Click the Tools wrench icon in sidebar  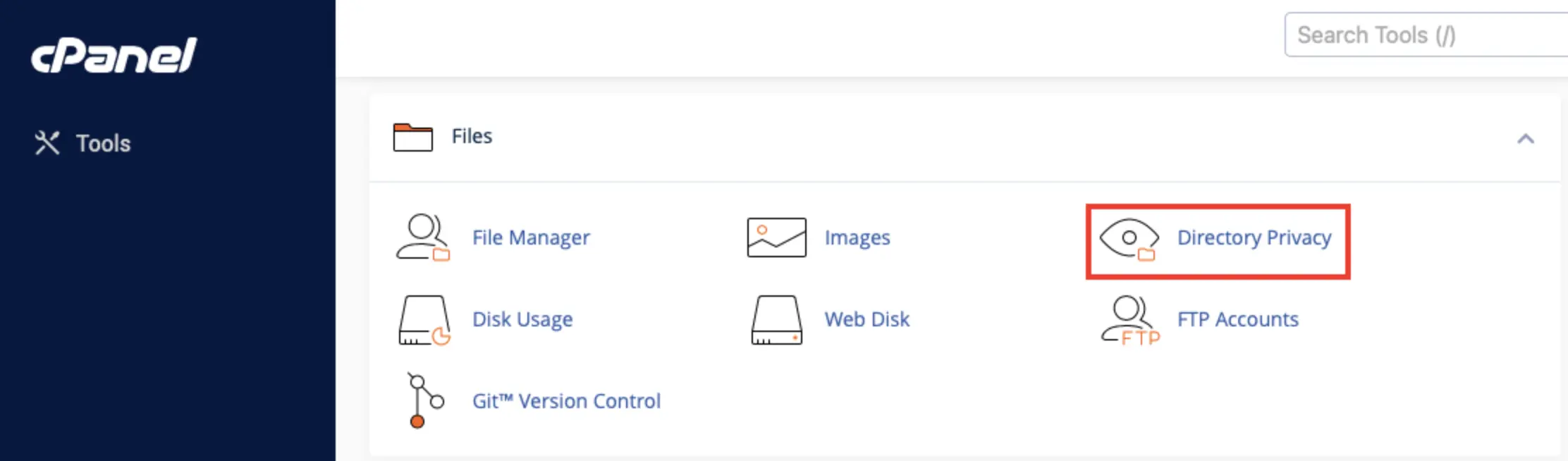(47, 143)
